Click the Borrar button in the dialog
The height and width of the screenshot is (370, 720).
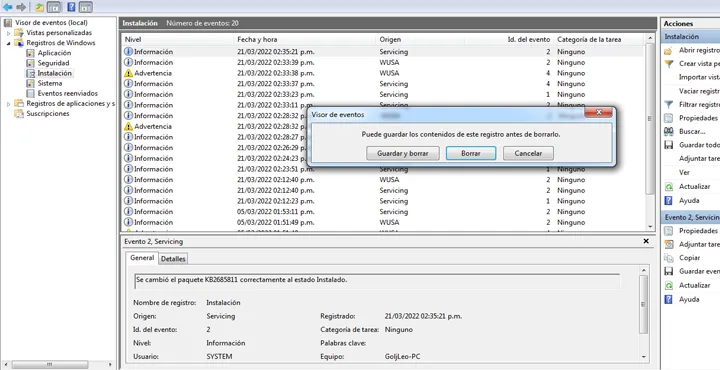coord(471,153)
